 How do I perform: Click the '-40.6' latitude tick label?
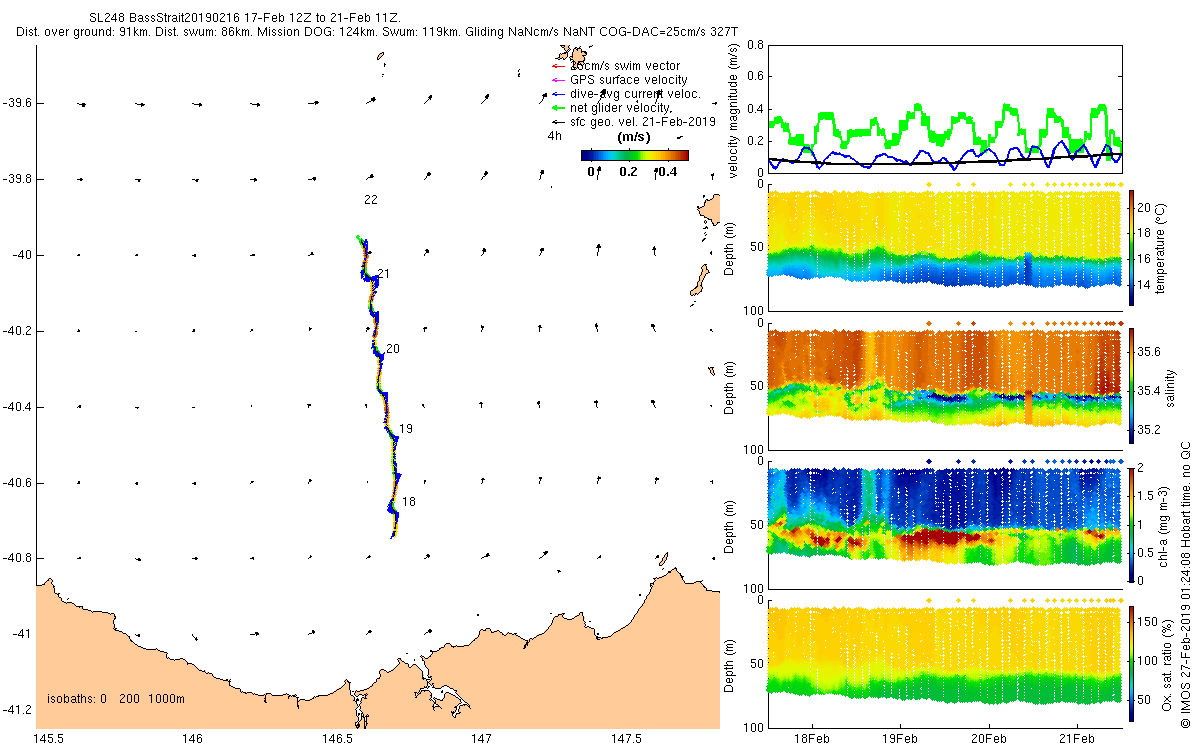[x=17, y=482]
